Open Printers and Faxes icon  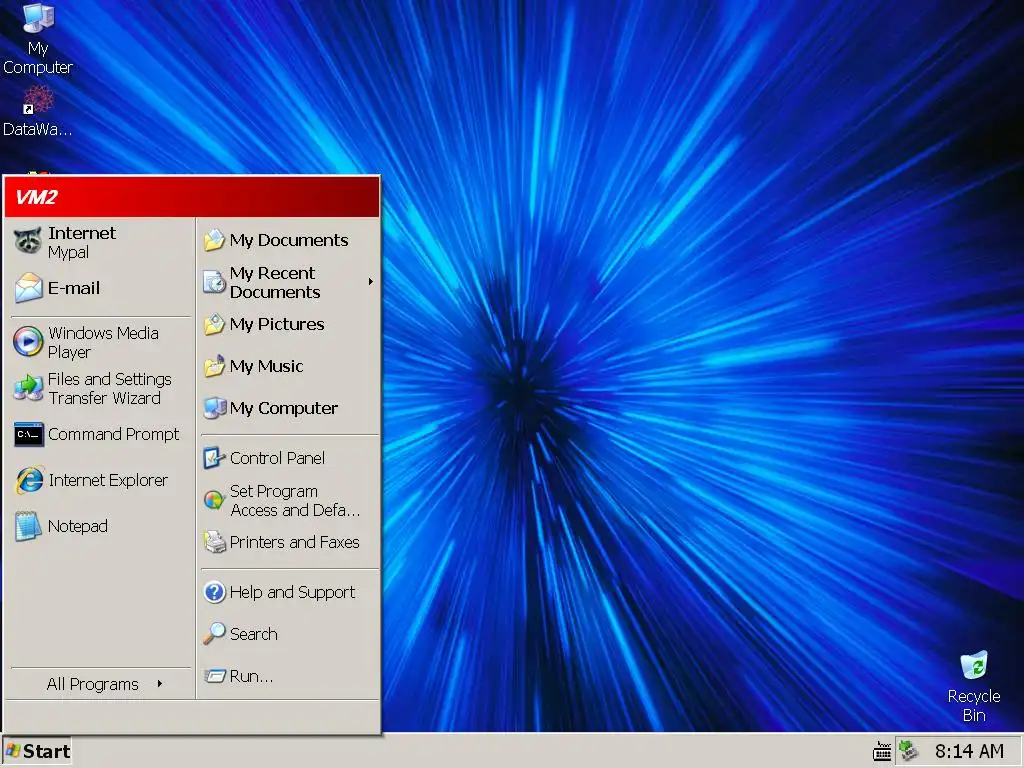[214, 542]
